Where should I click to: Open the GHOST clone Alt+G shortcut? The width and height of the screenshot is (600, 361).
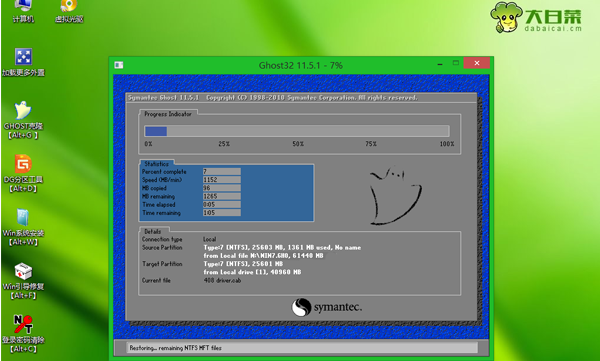23,120
